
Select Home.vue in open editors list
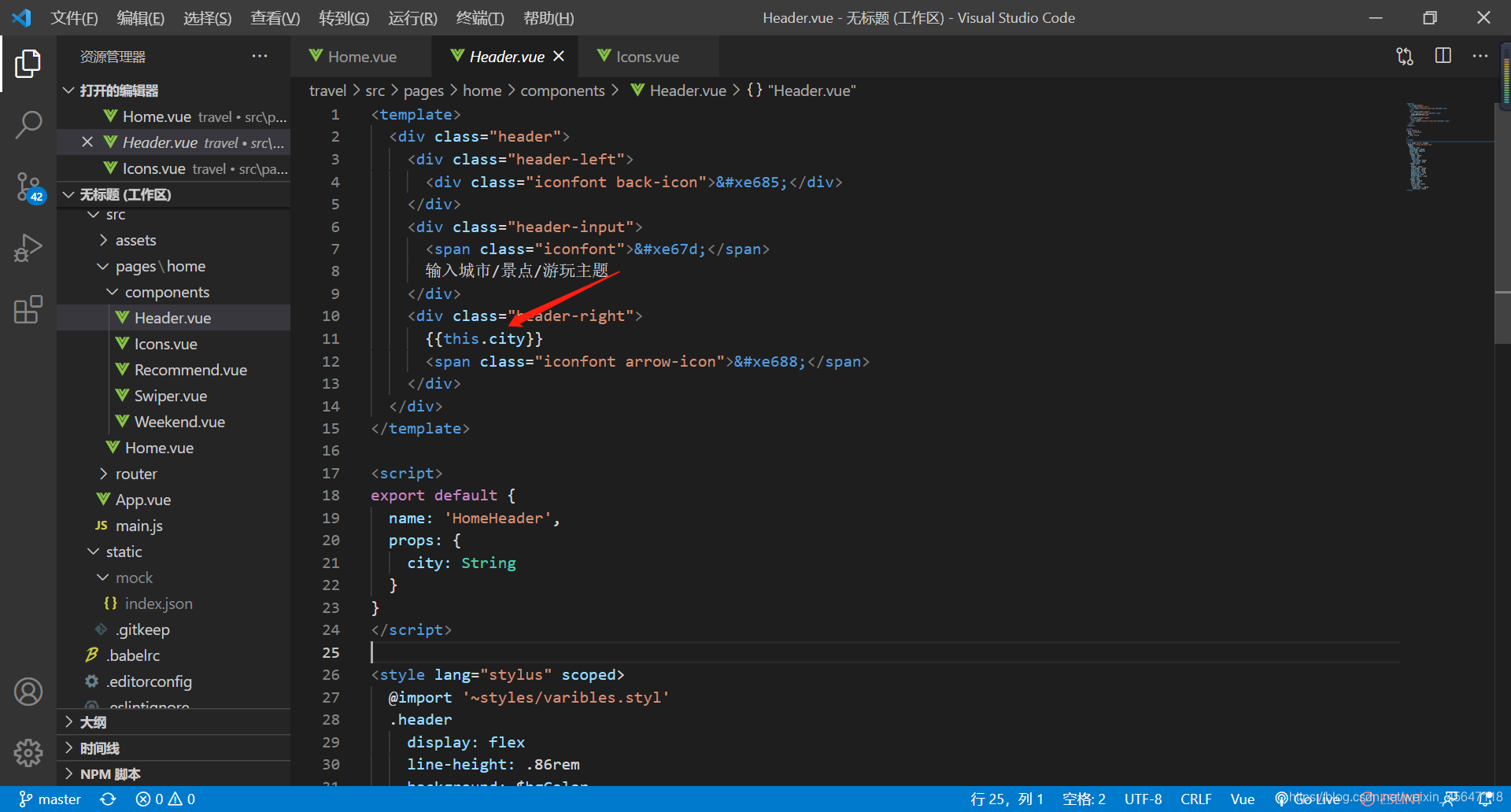tap(173, 116)
